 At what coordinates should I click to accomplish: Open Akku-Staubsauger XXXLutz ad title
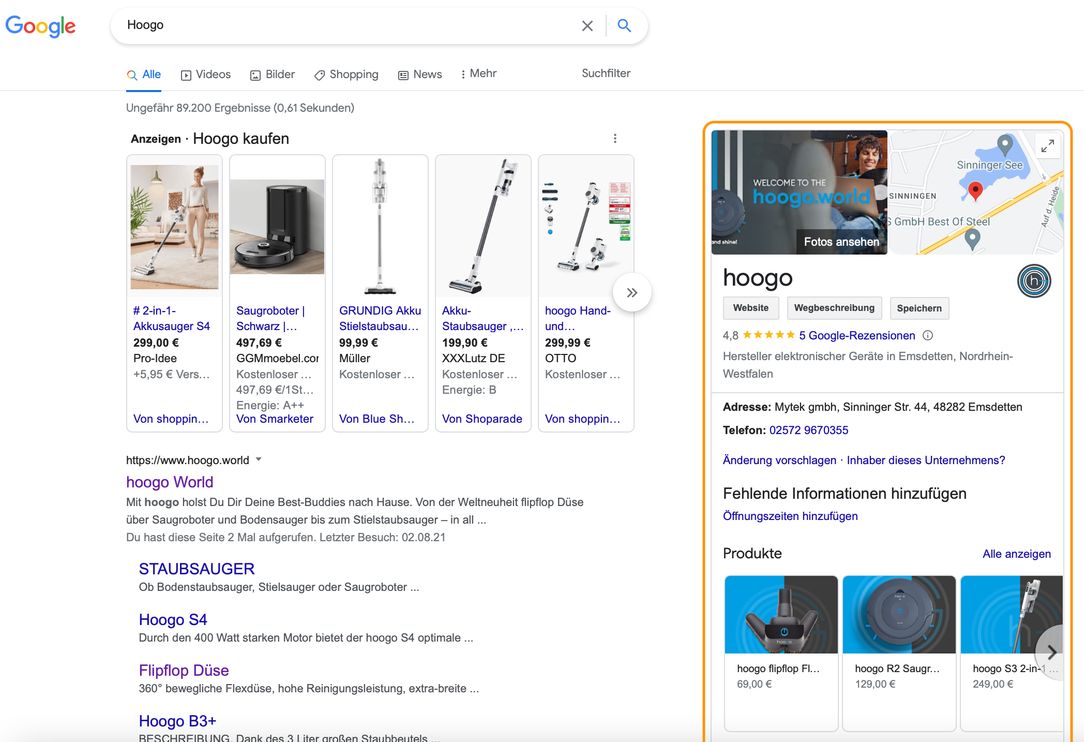[x=483, y=318]
